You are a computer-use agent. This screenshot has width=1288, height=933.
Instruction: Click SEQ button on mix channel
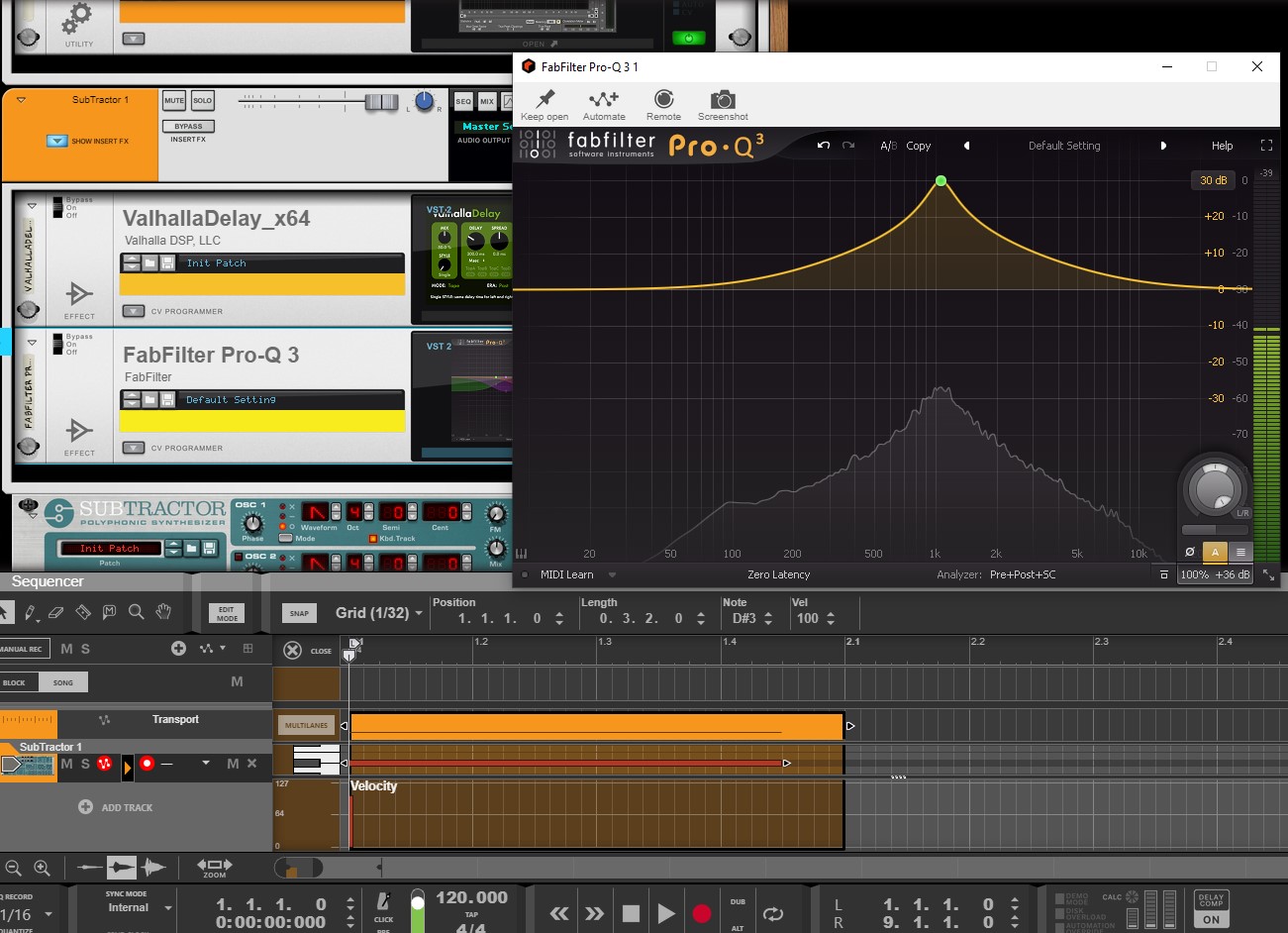coord(463,101)
